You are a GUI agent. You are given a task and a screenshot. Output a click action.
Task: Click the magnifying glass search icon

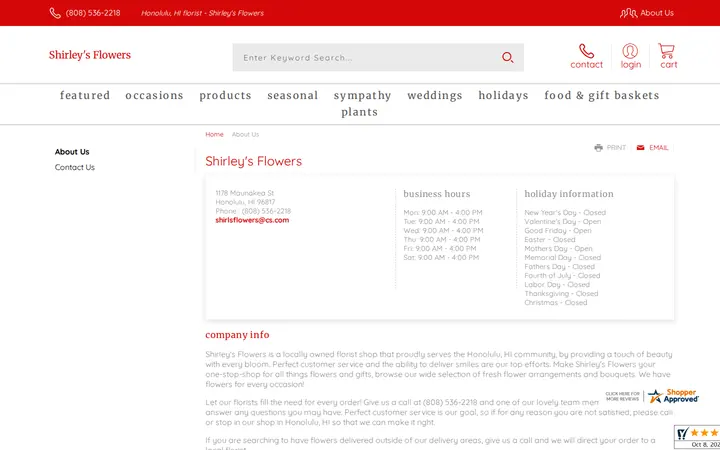point(507,57)
